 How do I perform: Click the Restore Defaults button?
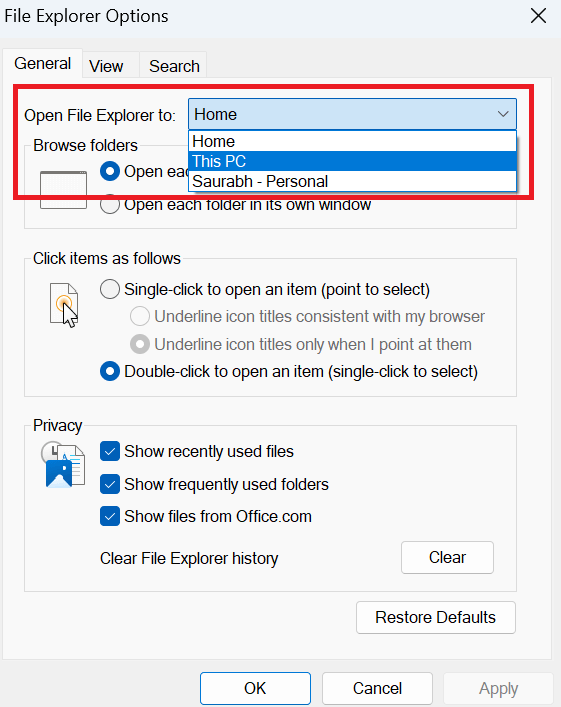pos(436,617)
